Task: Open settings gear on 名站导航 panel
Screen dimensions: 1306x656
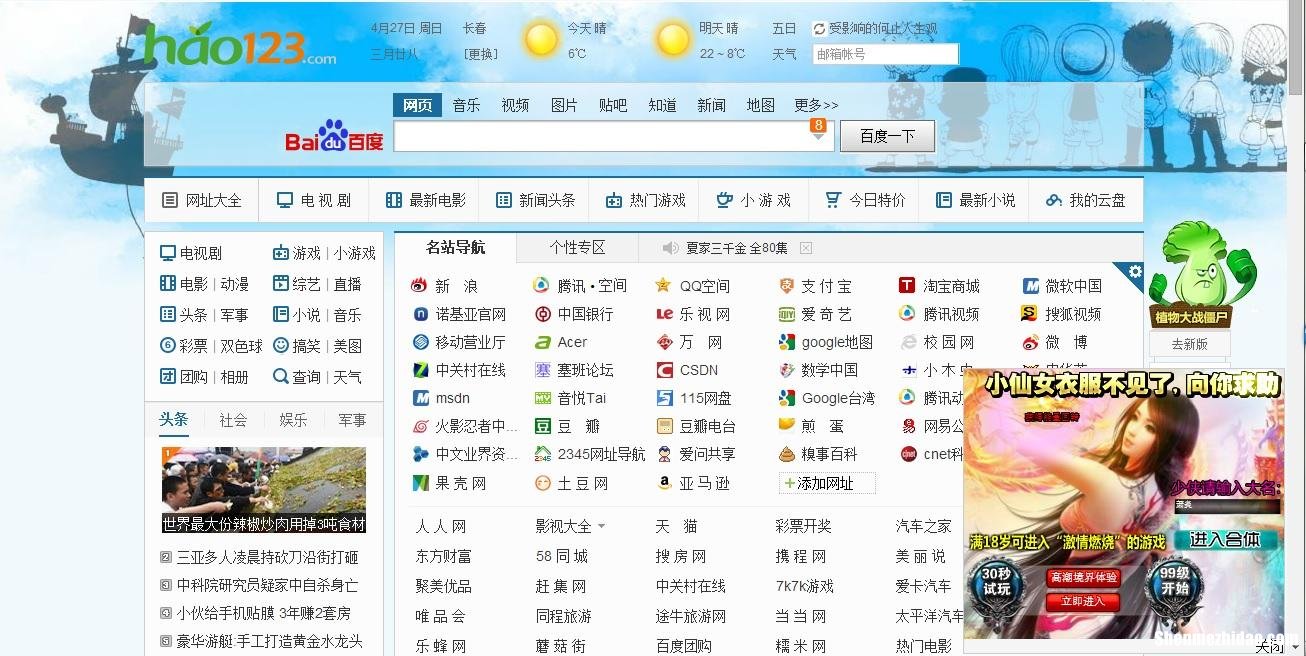Action: pyautogui.click(x=1134, y=271)
